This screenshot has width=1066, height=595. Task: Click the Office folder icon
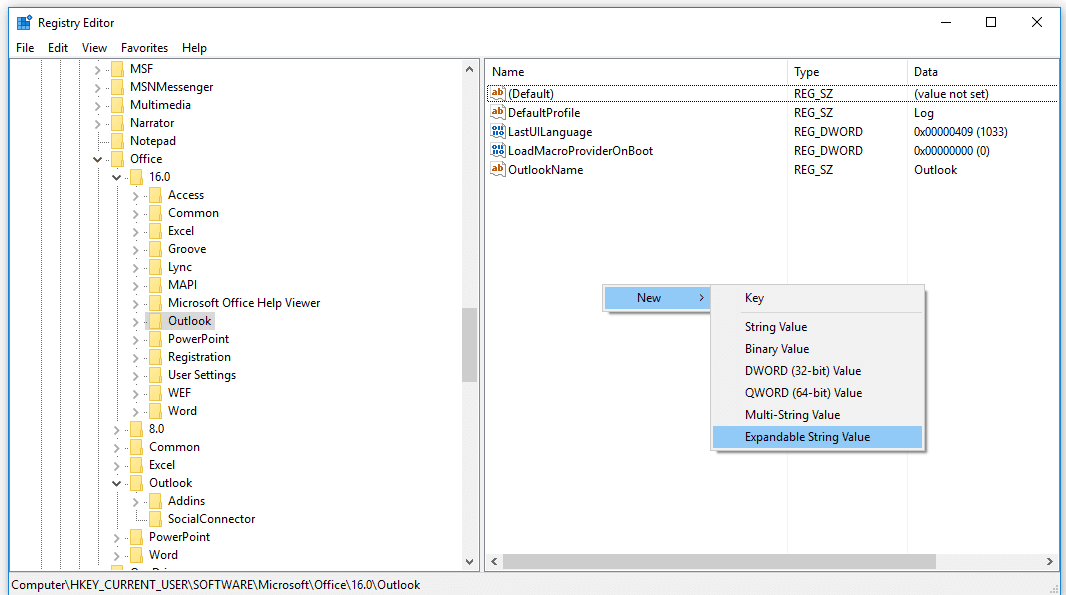(x=117, y=159)
